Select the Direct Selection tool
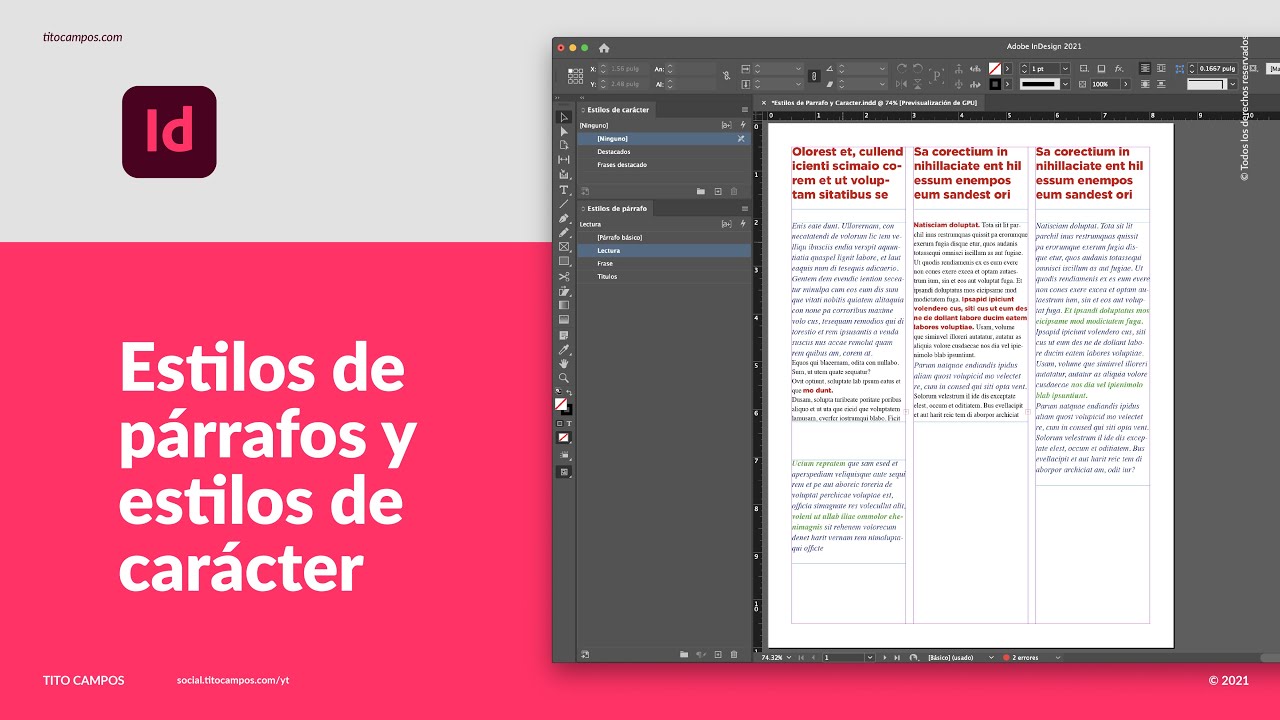The image size is (1280, 720). 564,131
